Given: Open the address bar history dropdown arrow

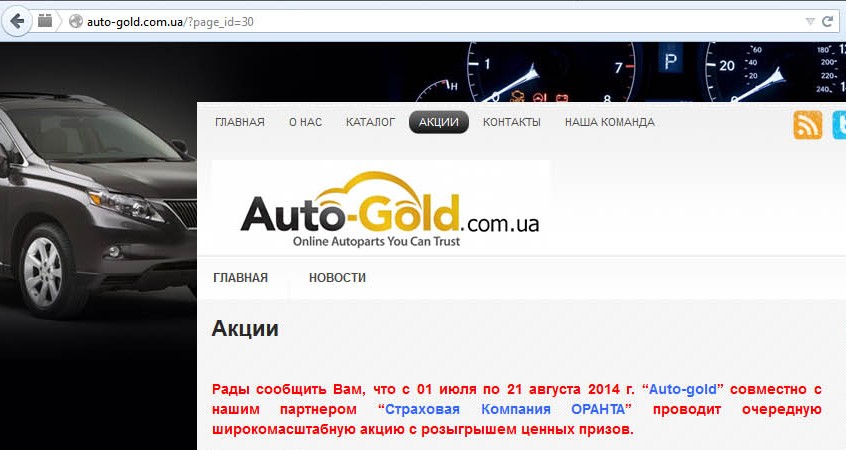Looking at the screenshot, I should click(x=810, y=22).
